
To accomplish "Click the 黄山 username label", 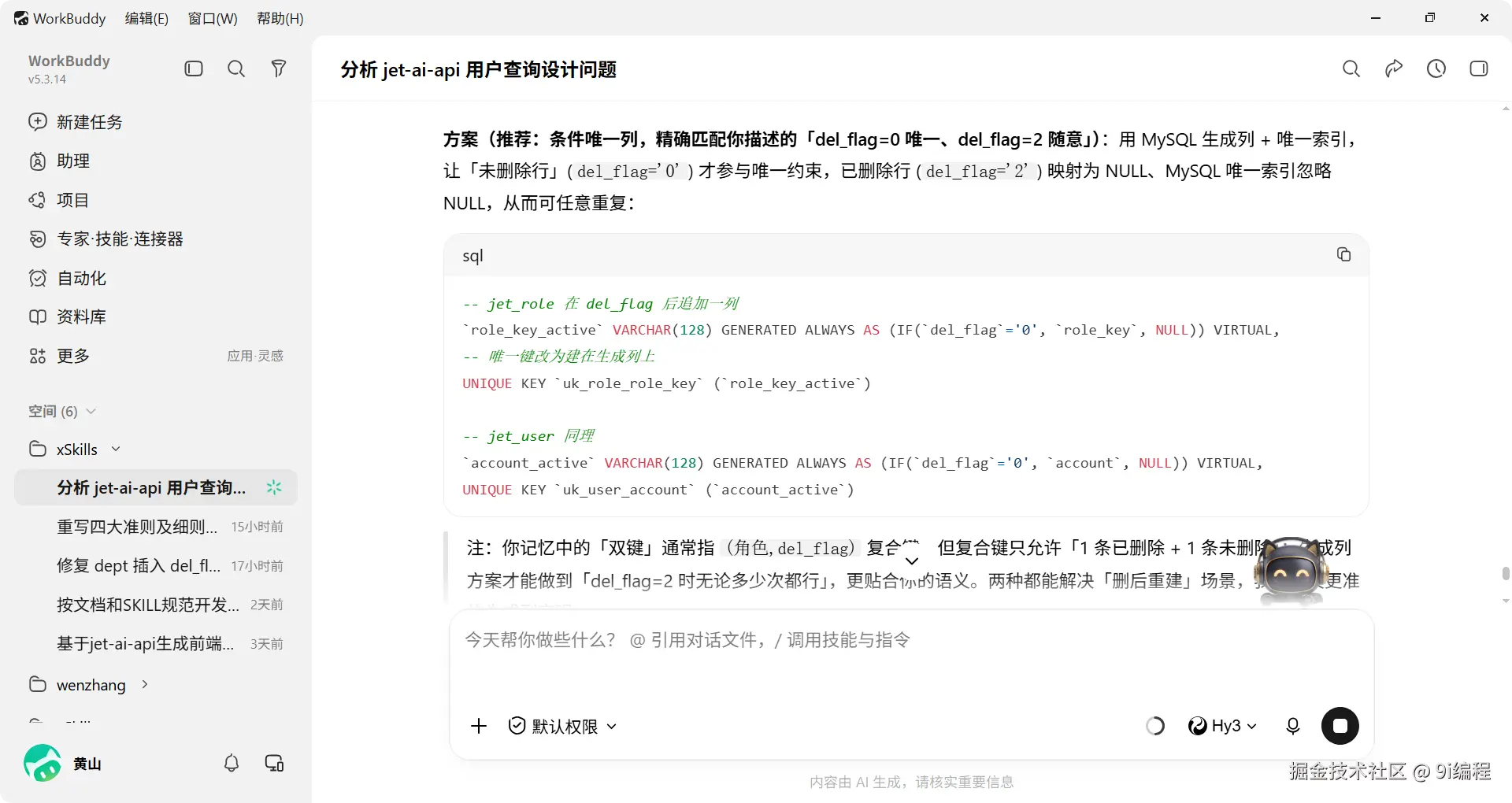I will (87, 764).
